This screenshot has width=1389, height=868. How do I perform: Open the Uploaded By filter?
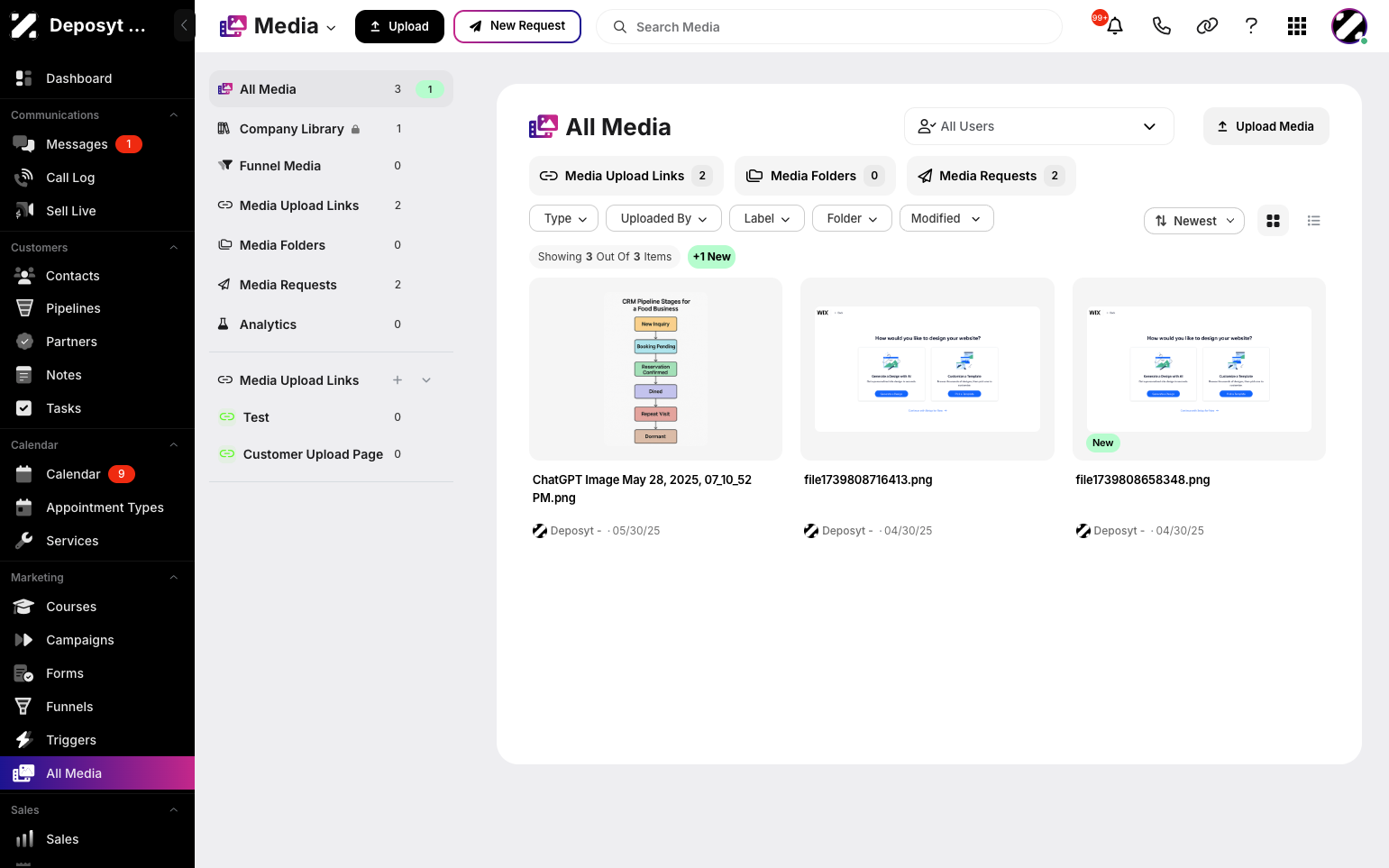pyautogui.click(x=663, y=218)
